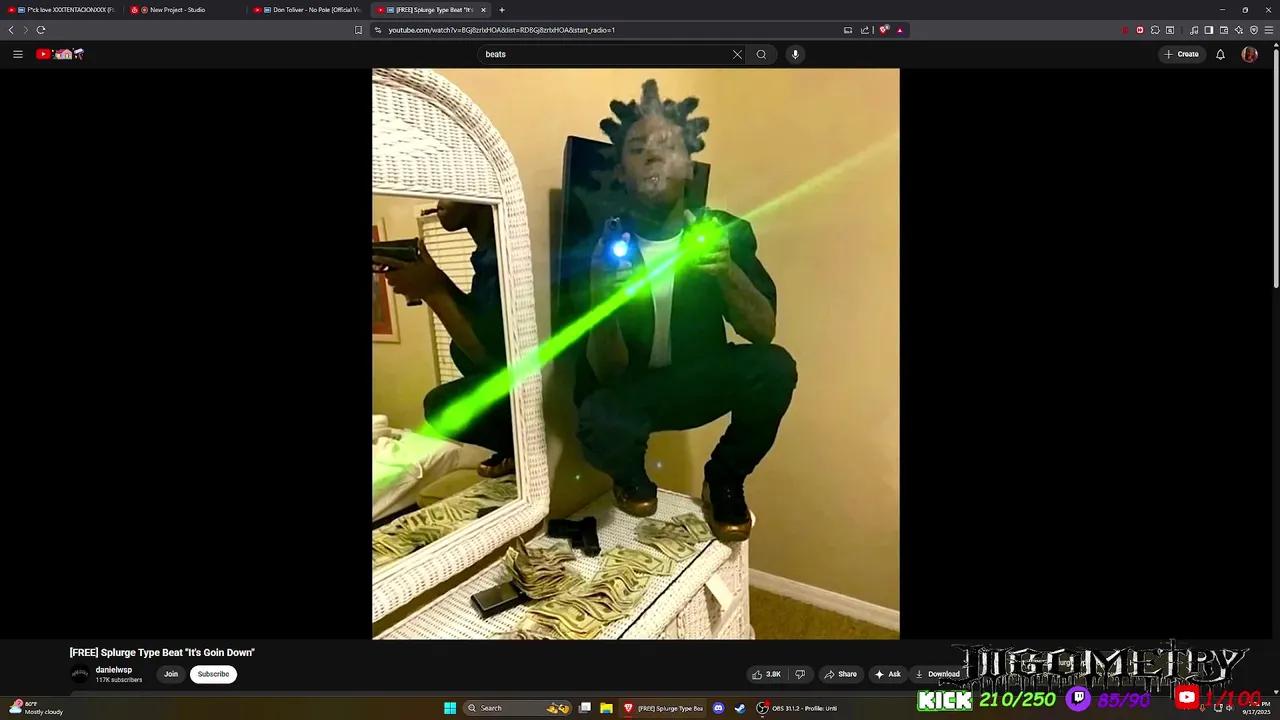Screen dimensions: 1280x720
Task: Download the video
Action: click(x=937, y=674)
